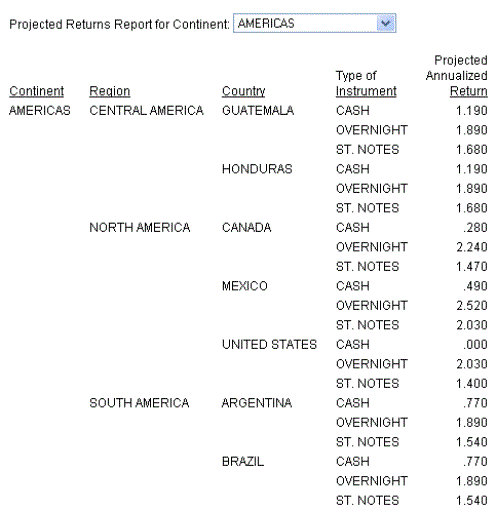
Task: Click the Continent column header
Action: click(x=37, y=91)
